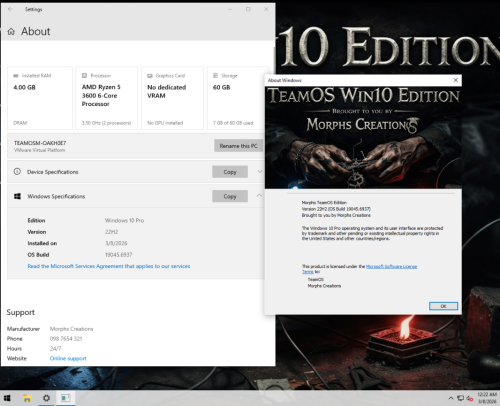Screen dimensions: 500x406
Task: Open File Explorer from the taskbar
Action: coord(27,398)
